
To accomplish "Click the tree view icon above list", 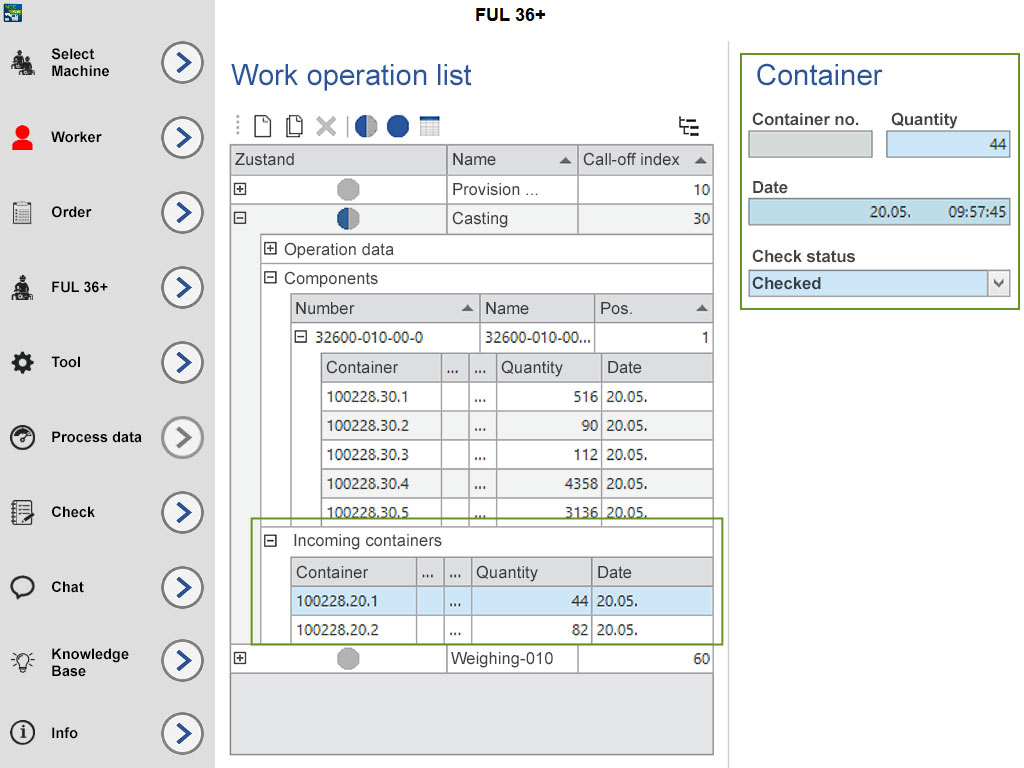I will [688, 126].
